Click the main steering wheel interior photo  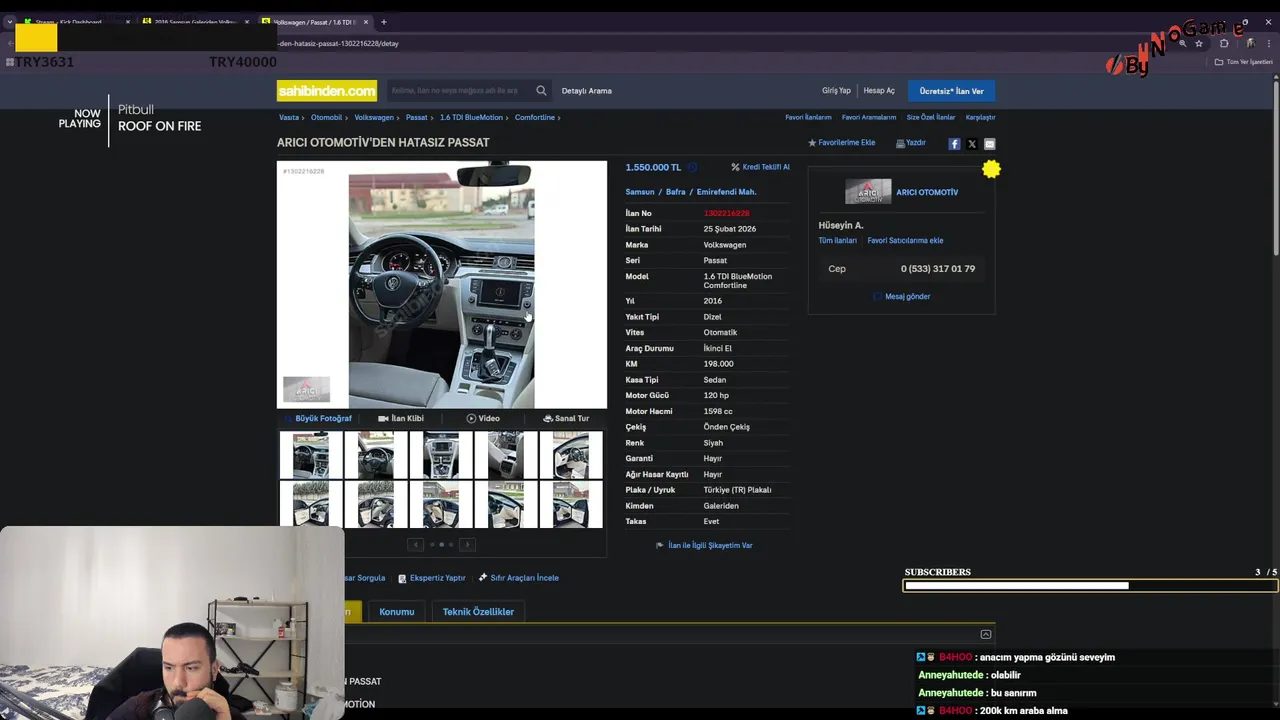pyautogui.click(x=441, y=285)
